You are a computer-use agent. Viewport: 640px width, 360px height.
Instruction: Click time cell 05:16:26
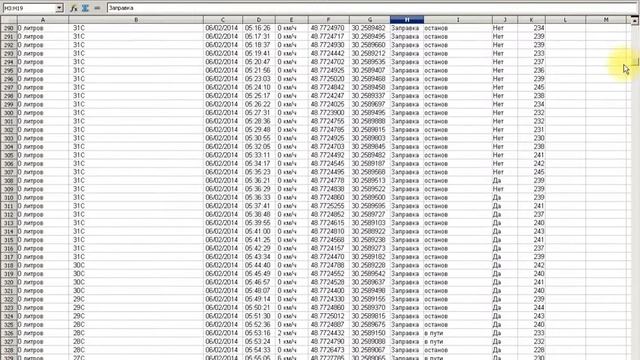[x=259, y=28]
